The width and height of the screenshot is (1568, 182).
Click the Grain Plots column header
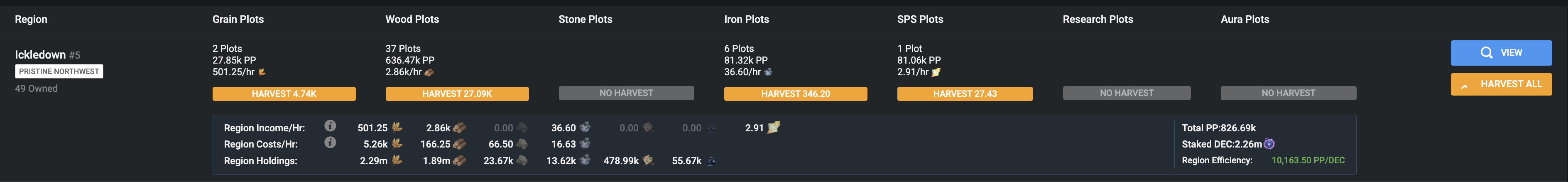coord(238,20)
